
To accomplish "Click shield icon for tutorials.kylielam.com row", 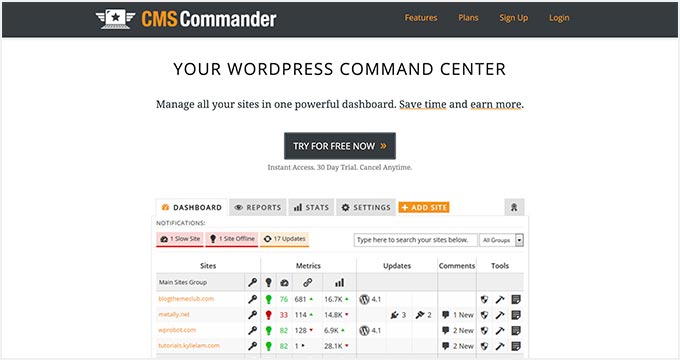I will coord(484,346).
